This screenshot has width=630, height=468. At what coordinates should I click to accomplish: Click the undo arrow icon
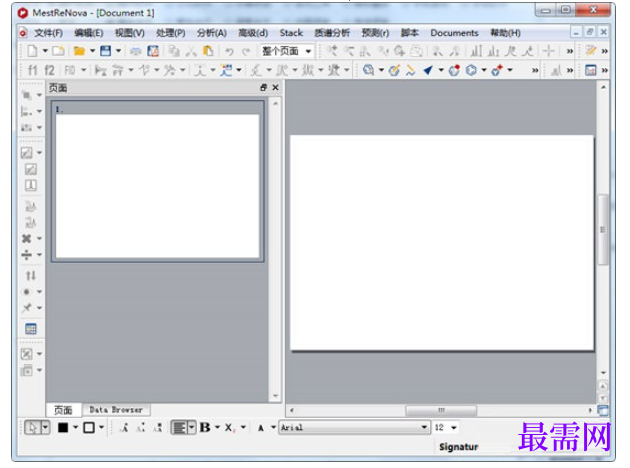pyautogui.click(x=229, y=51)
